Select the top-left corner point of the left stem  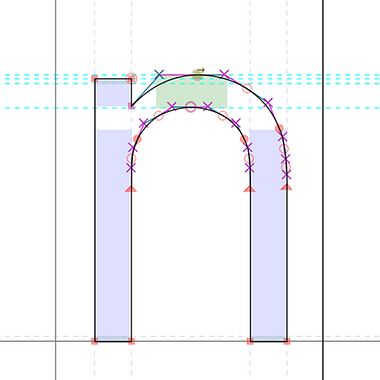pyautogui.click(x=95, y=79)
